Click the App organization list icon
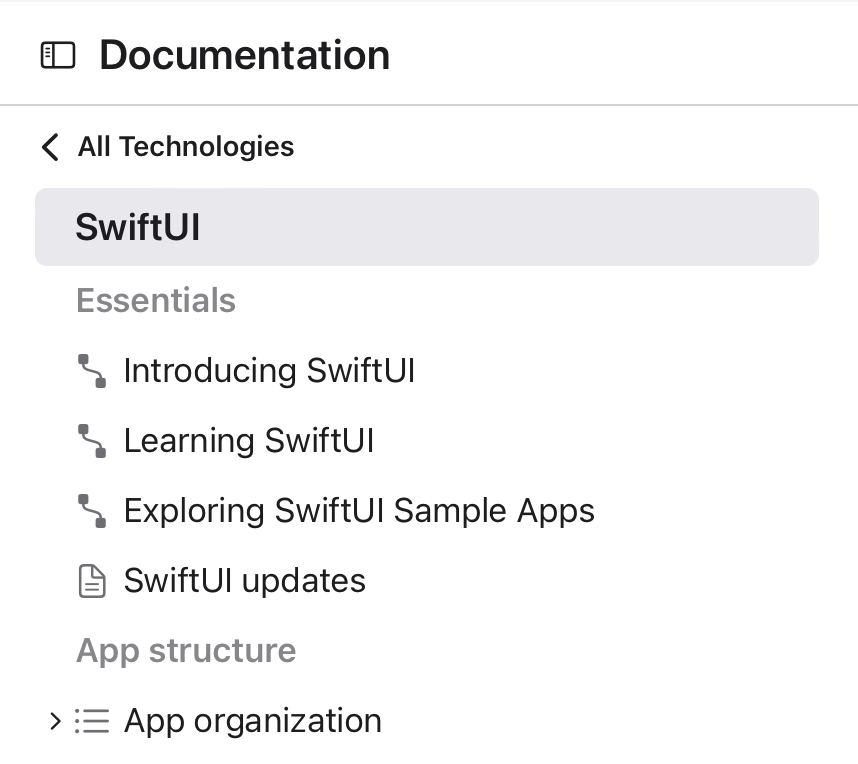858x764 pixels. pos(92,721)
